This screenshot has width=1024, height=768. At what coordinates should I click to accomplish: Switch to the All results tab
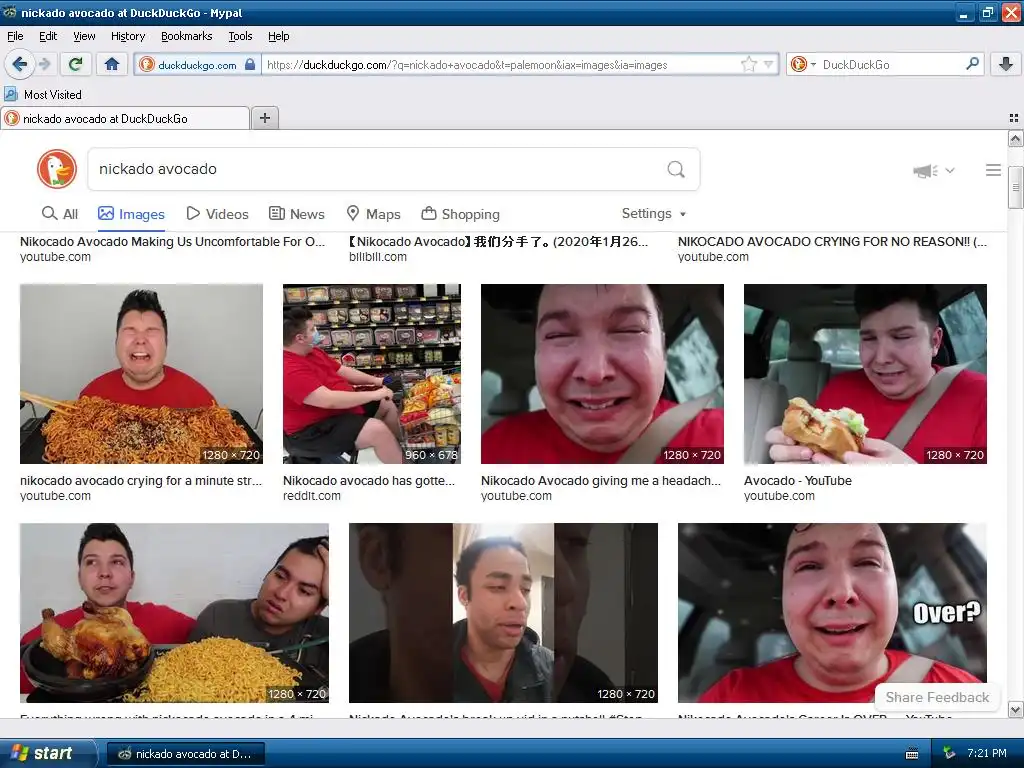click(x=59, y=214)
